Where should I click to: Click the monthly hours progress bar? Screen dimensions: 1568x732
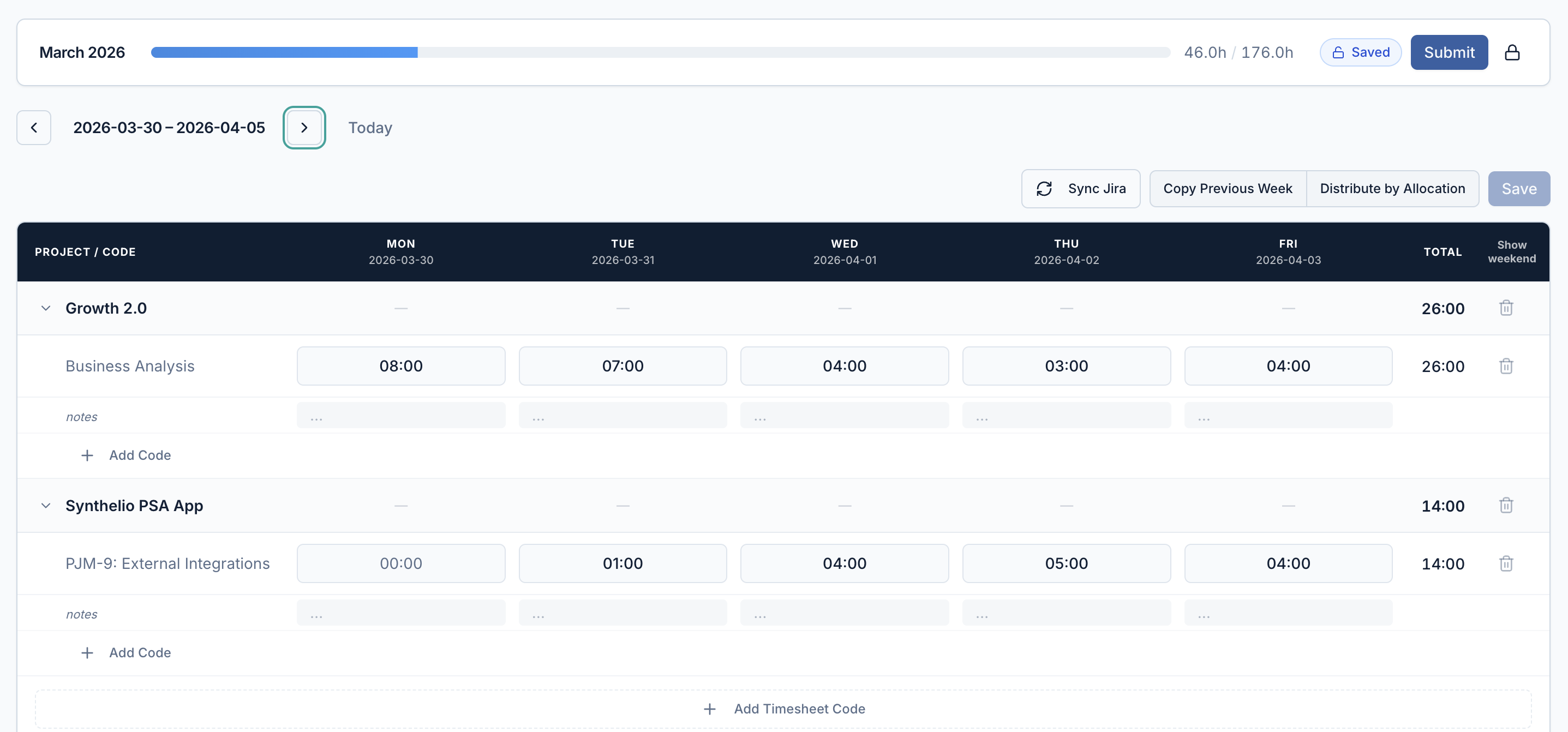coord(661,52)
